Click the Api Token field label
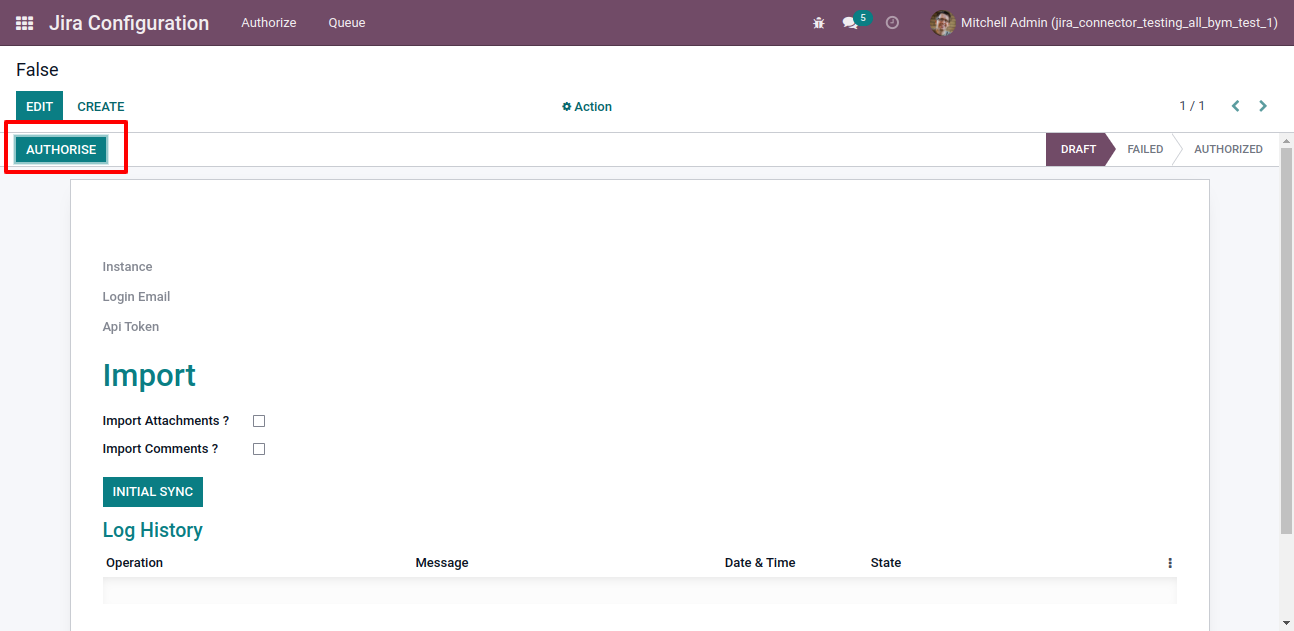 click(131, 327)
